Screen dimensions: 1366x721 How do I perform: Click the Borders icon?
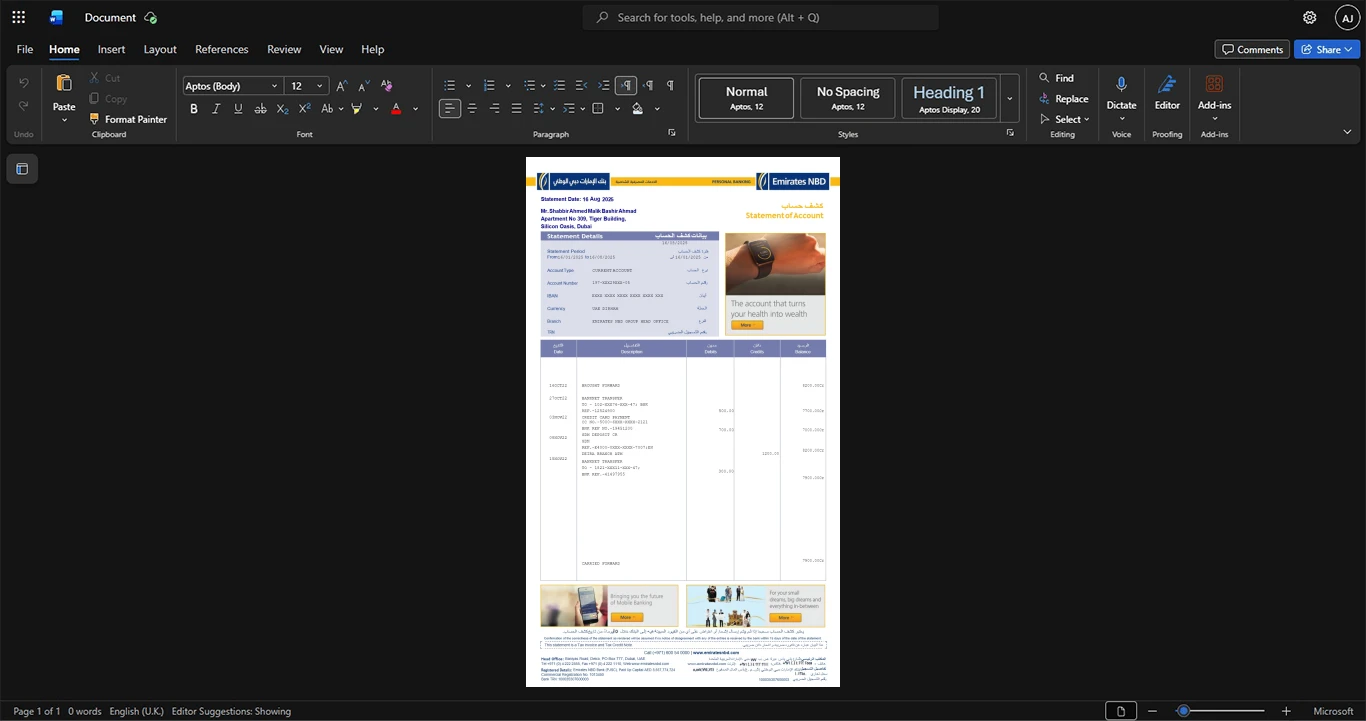[598, 108]
